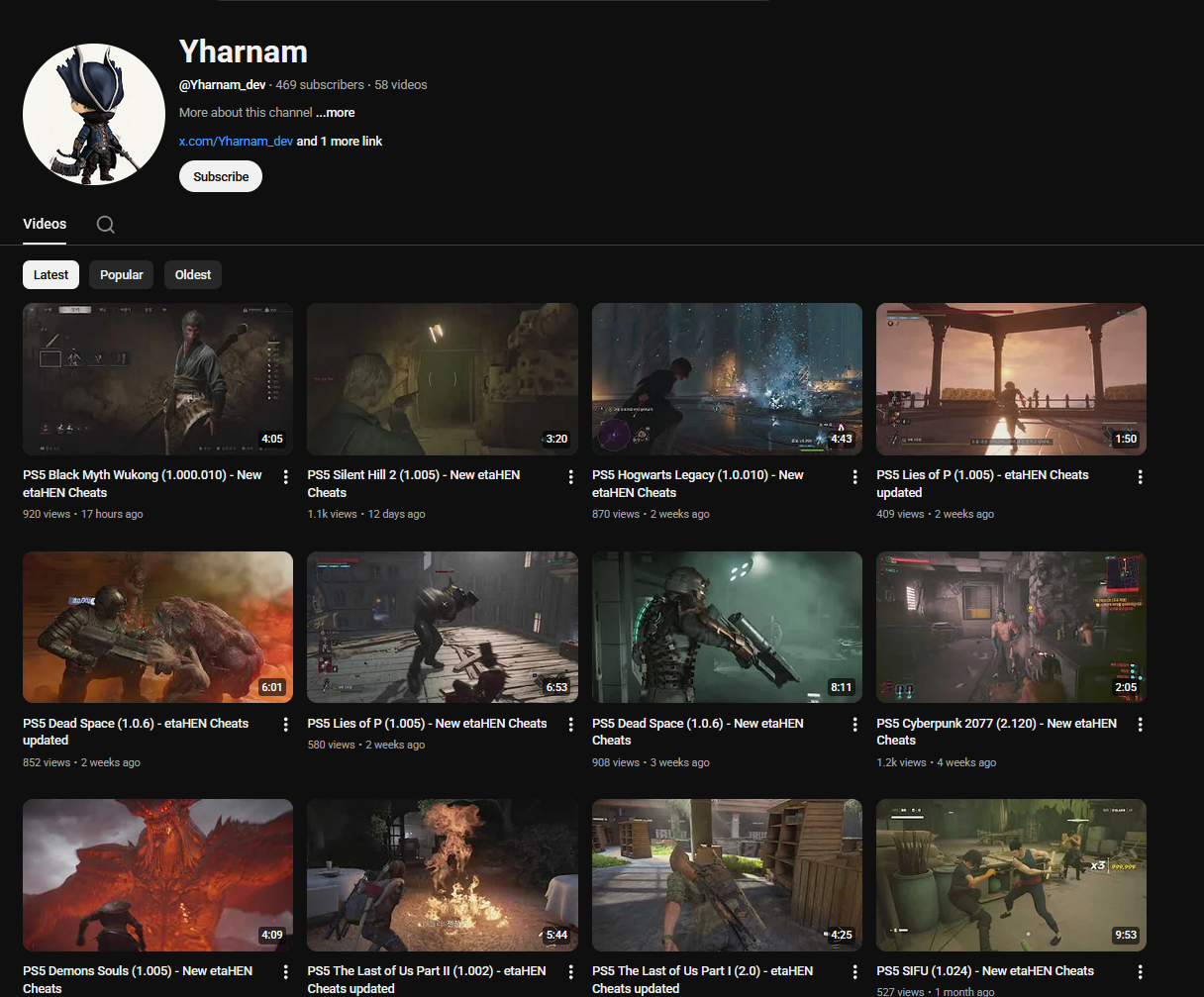Open PS5 Black Myth Wukong video title
This screenshot has height=997, width=1204.
[x=143, y=484]
